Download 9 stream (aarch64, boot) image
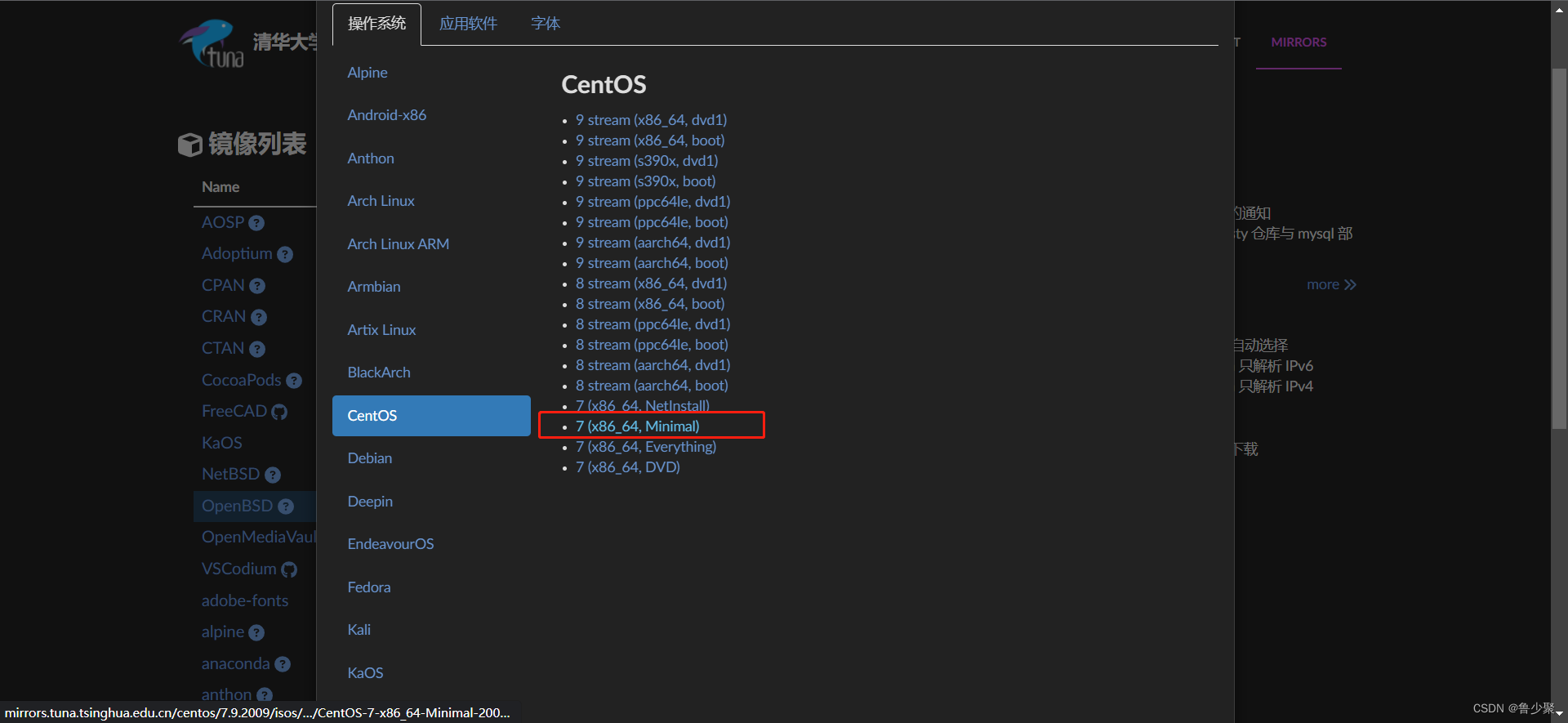The image size is (1568, 723). click(x=652, y=263)
